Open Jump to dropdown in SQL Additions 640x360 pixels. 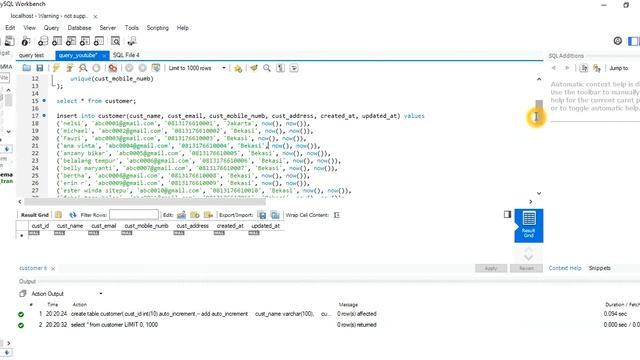click(619, 68)
